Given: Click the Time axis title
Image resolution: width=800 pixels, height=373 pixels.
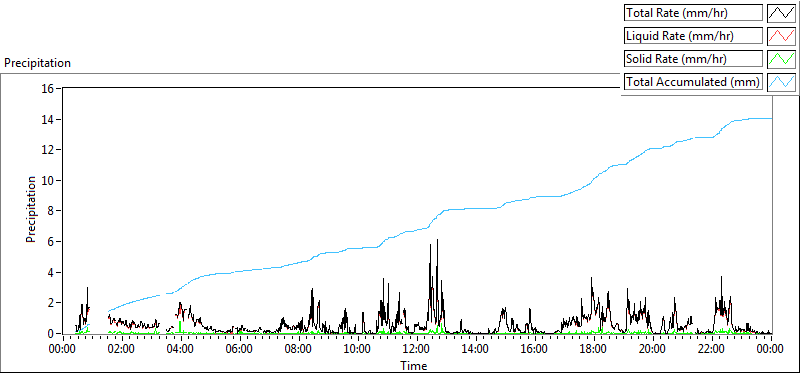Looking at the screenshot, I should 414,365.
